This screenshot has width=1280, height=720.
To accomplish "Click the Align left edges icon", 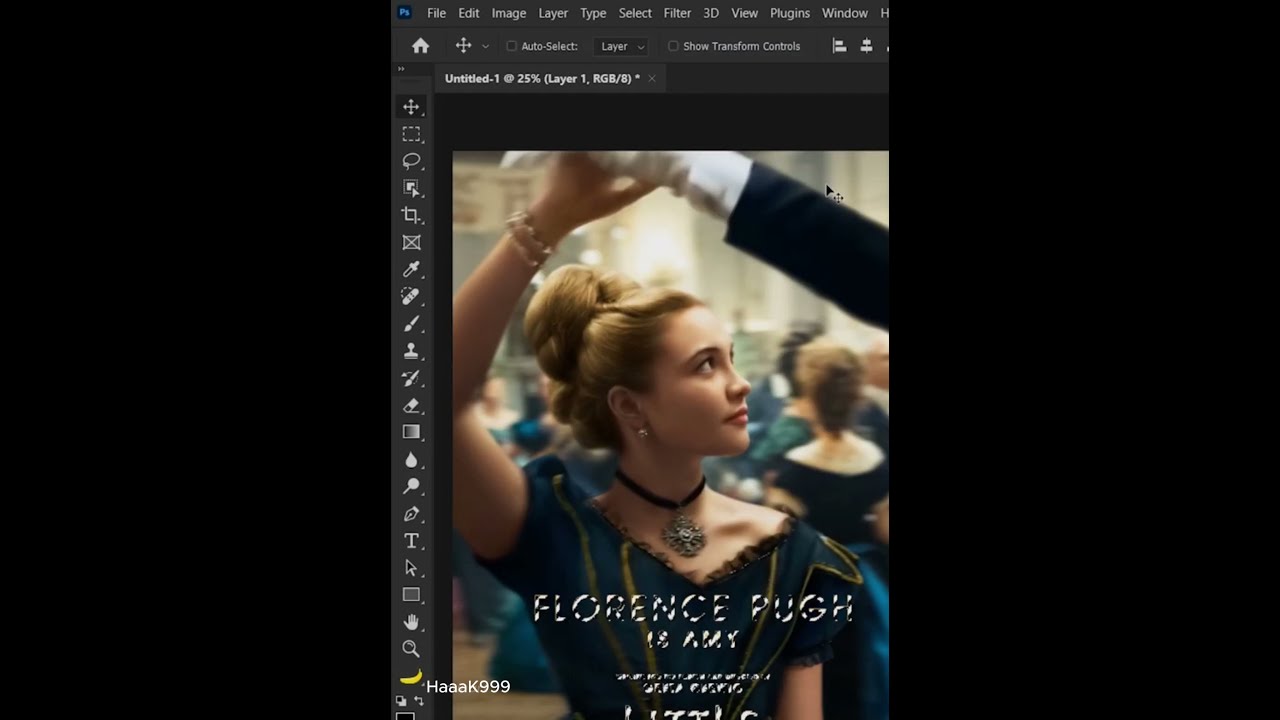I will [839, 46].
